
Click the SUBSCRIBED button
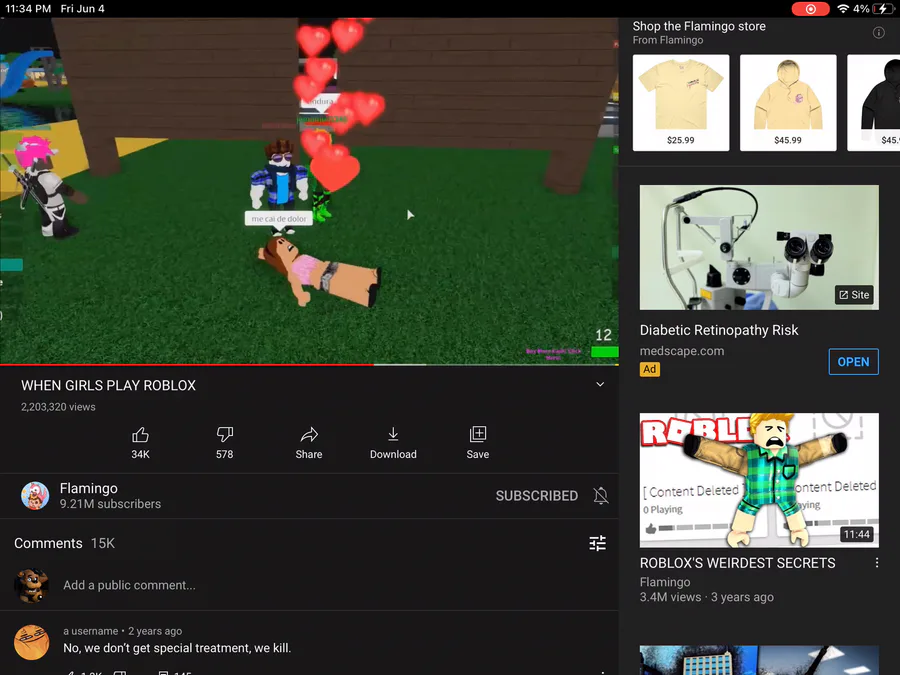point(537,496)
